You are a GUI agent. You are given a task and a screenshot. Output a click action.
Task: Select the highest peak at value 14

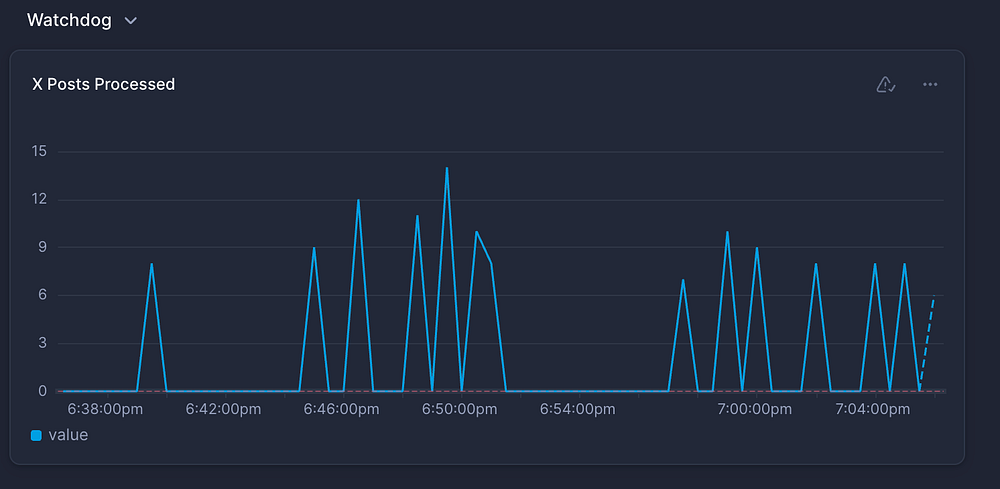point(446,168)
